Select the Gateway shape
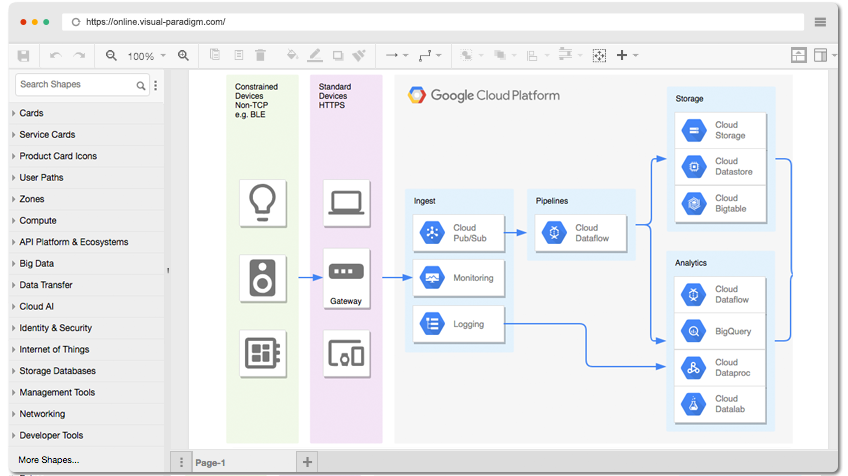 [x=347, y=279]
